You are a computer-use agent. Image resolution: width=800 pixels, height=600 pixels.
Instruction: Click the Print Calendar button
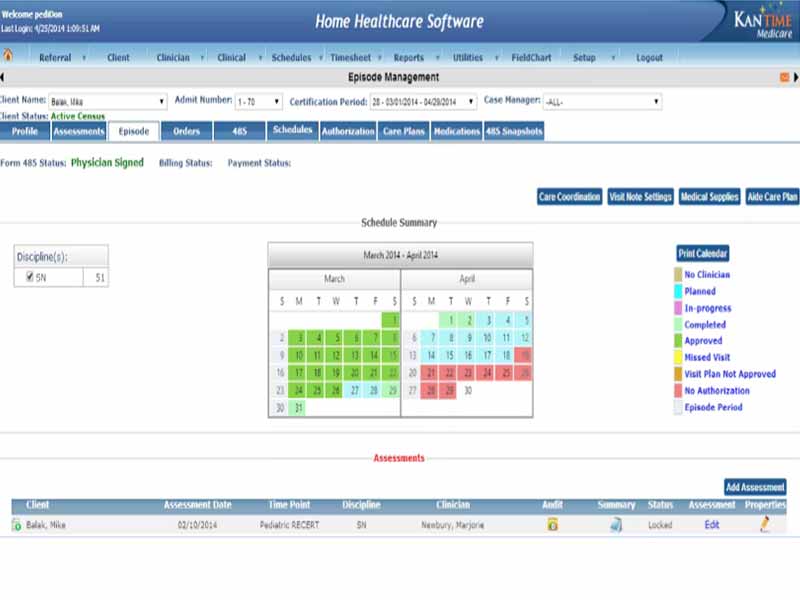coord(703,254)
